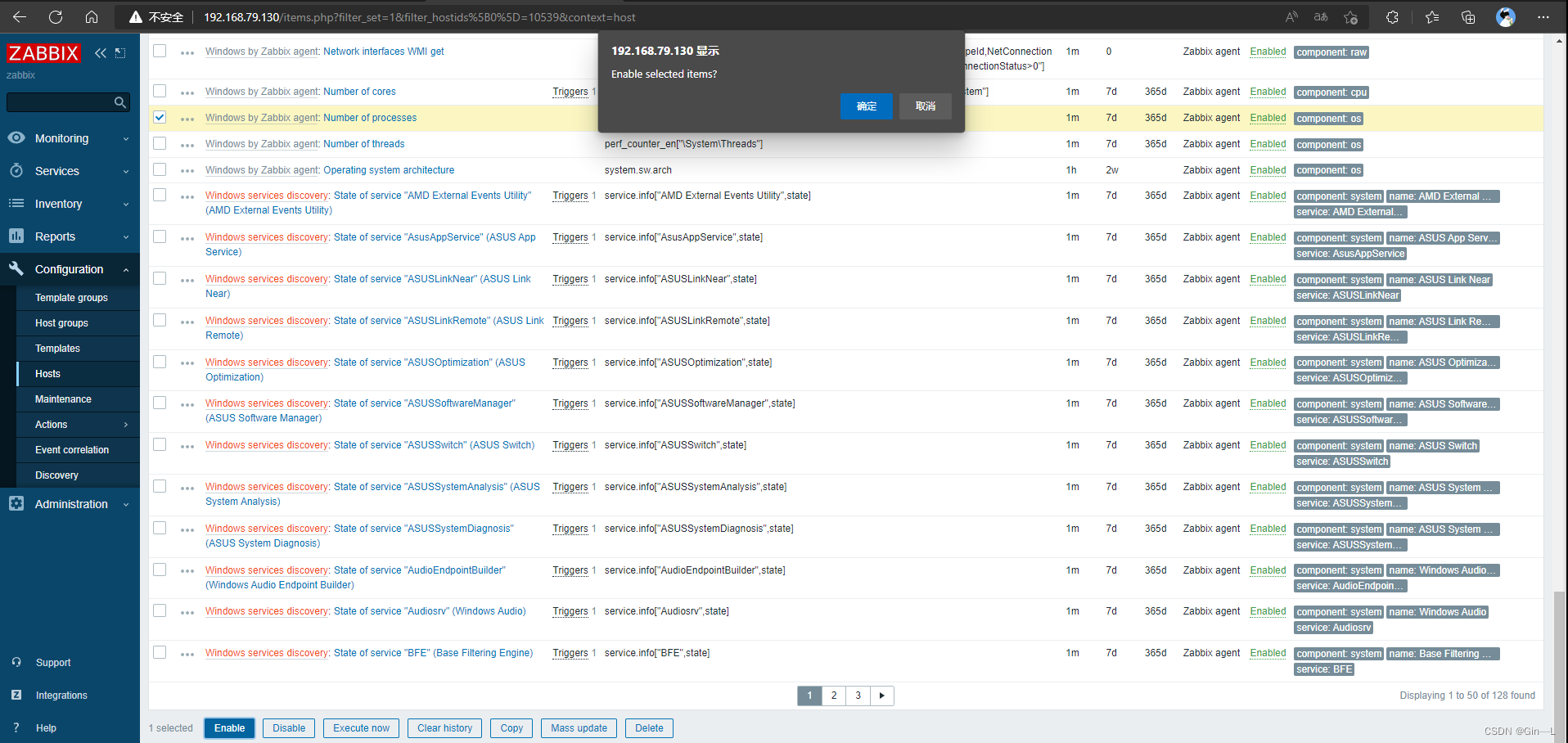
Task: Confirm the Enable selected items dialog
Action: coord(867,106)
